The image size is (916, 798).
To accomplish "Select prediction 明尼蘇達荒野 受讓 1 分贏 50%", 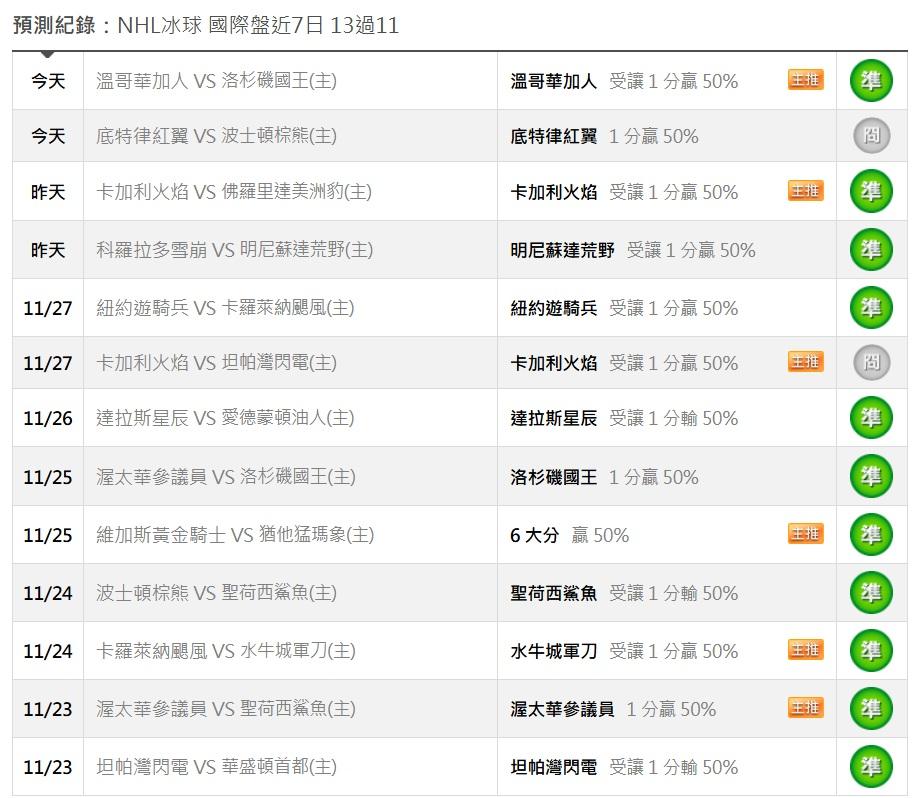I will (x=633, y=250).
